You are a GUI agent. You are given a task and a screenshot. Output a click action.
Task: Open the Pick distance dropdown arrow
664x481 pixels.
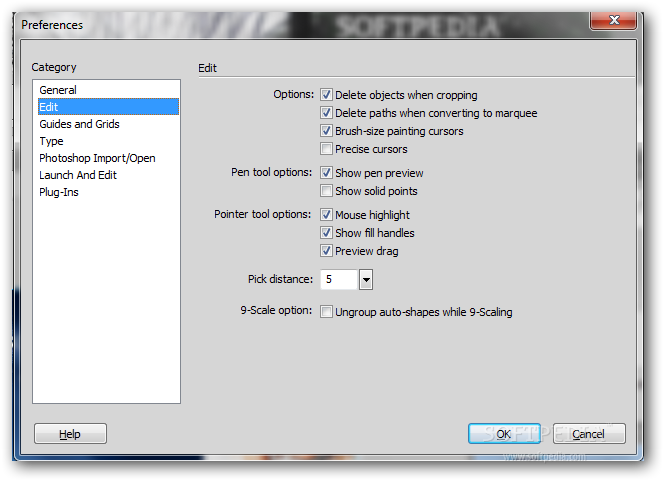pyautogui.click(x=366, y=279)
